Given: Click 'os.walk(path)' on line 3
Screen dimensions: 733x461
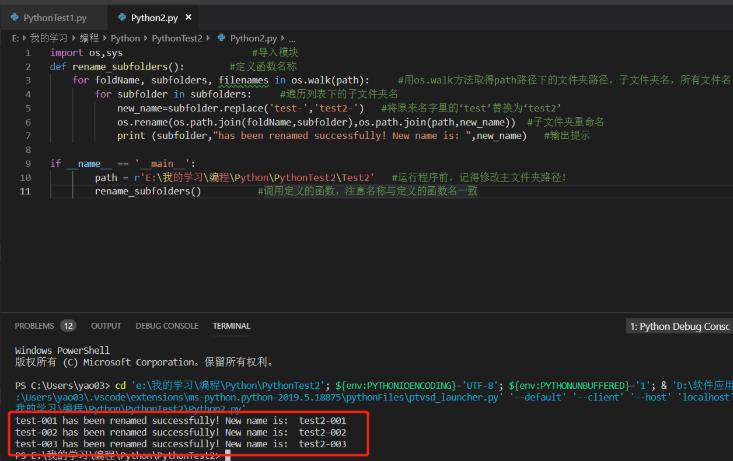Looking at the screenshot, I should tap(330, 80).
